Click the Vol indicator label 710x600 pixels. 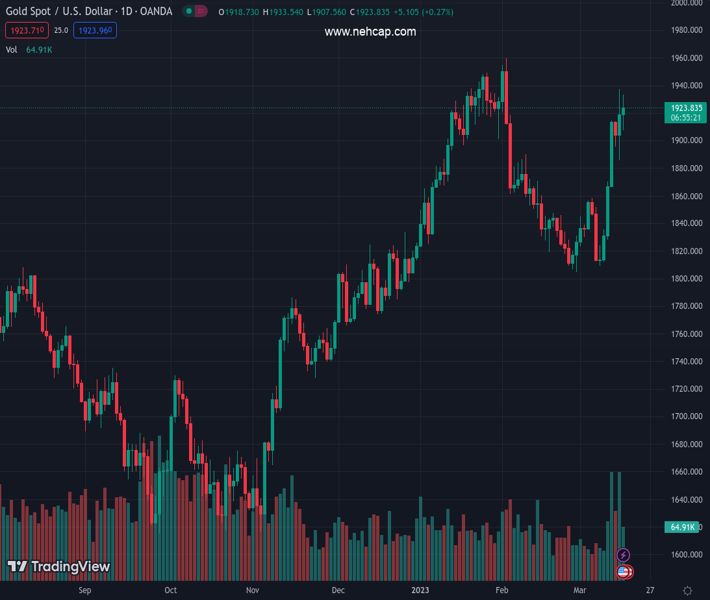12,49
